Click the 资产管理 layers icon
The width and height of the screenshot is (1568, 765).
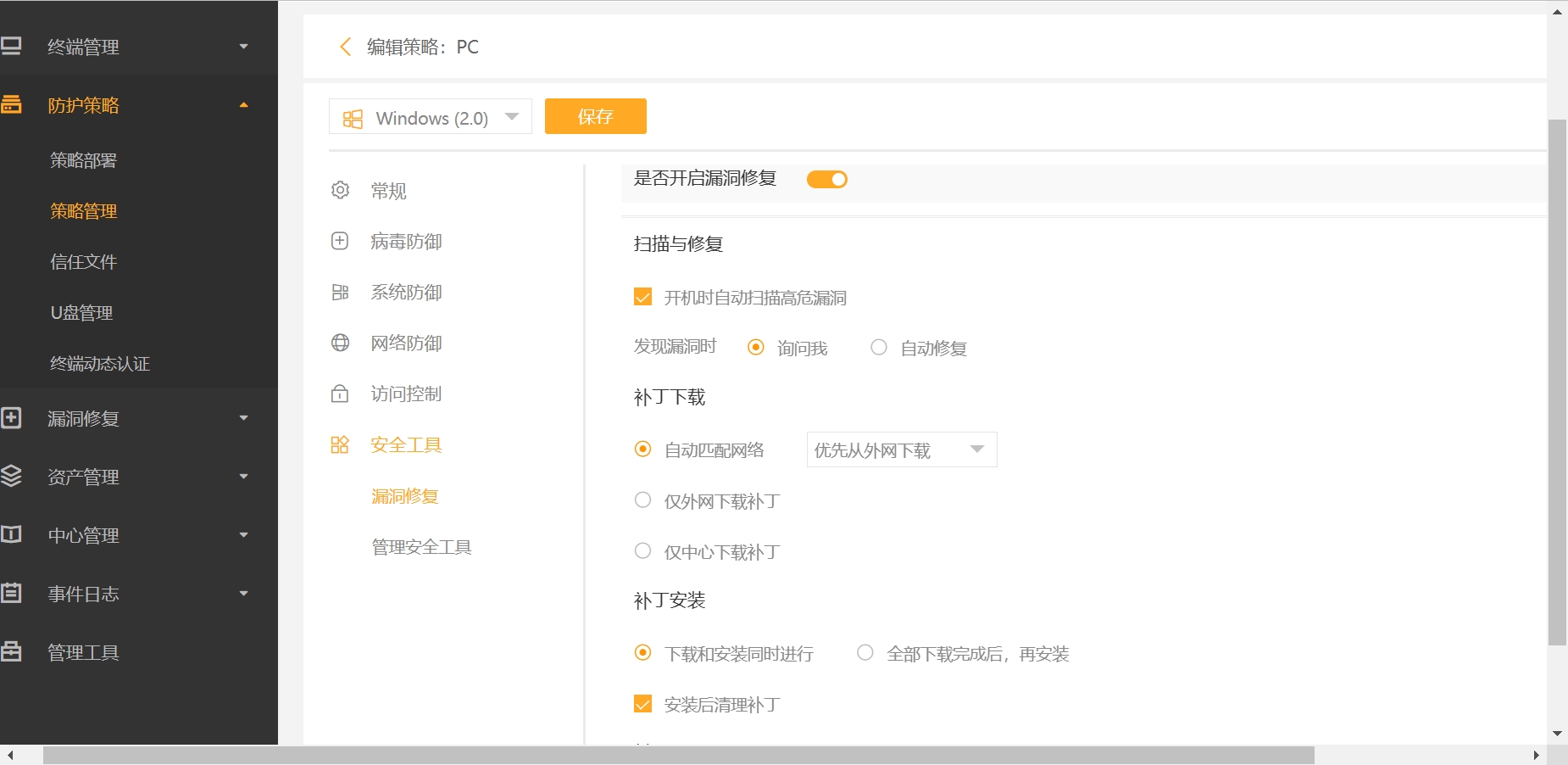click(11, 476)
